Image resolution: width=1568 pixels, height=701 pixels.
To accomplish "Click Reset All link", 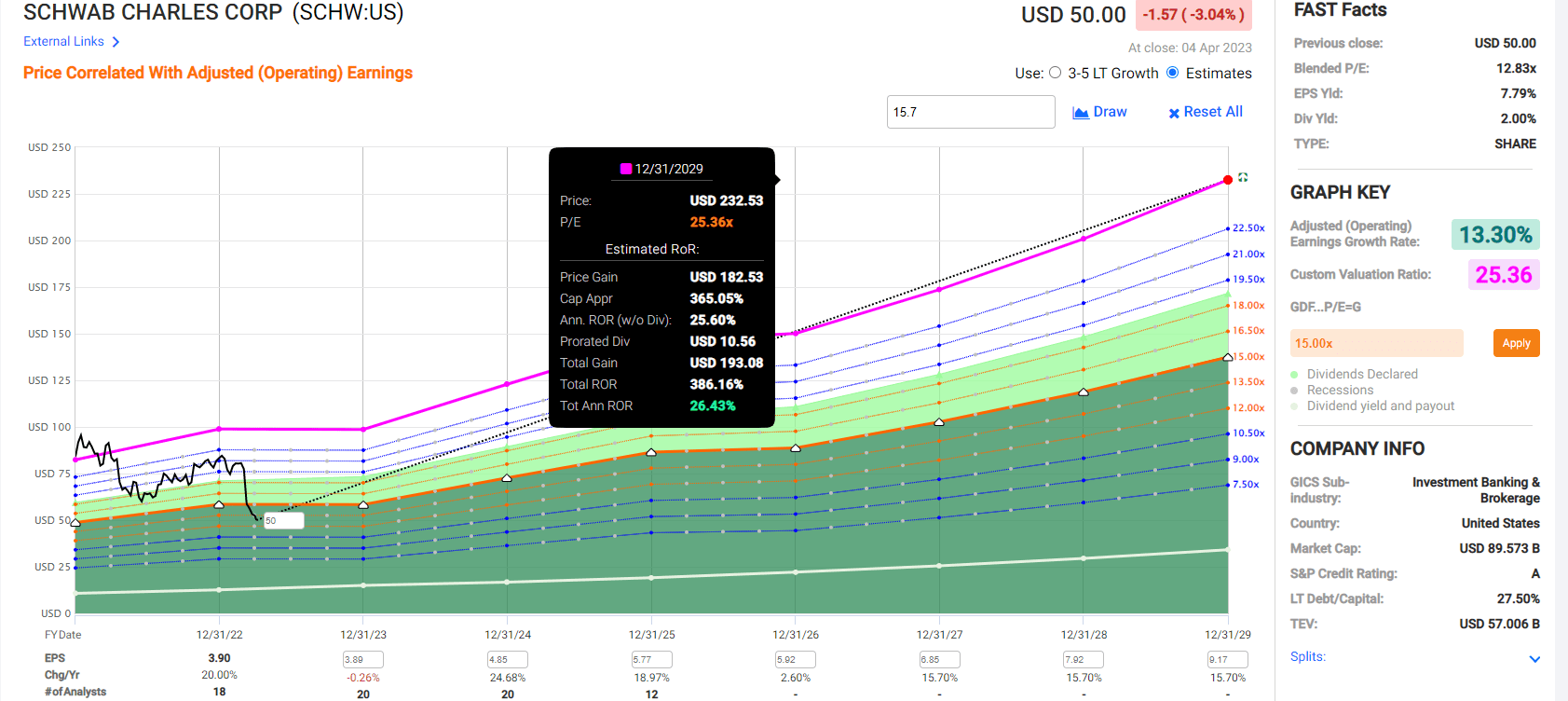I will [x=1206, y=112].
